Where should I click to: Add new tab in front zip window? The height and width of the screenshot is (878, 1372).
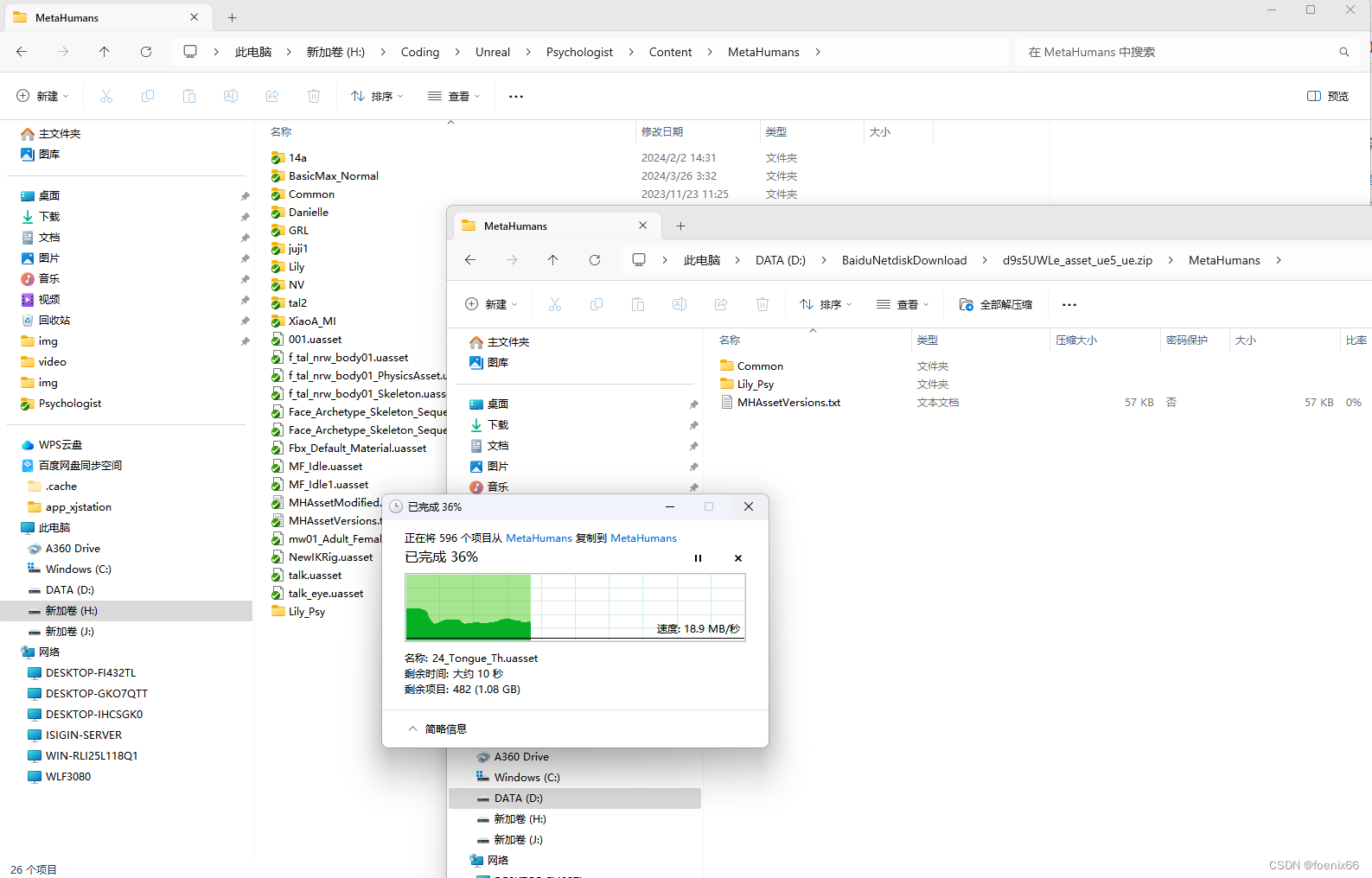coord(680,226)
